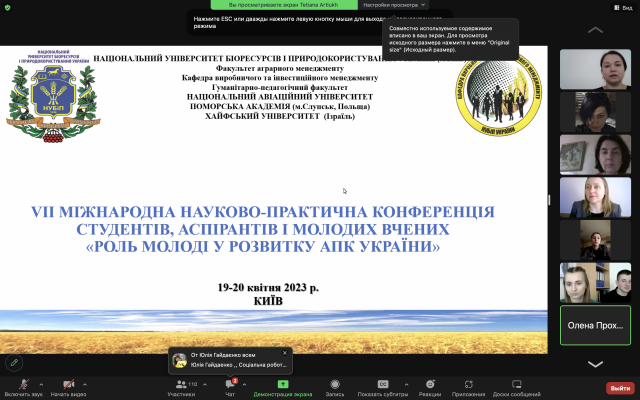Click ХАЙФСЬКИЙ УНІВЕРСИТЕТ text on slide

click(280, 116)
